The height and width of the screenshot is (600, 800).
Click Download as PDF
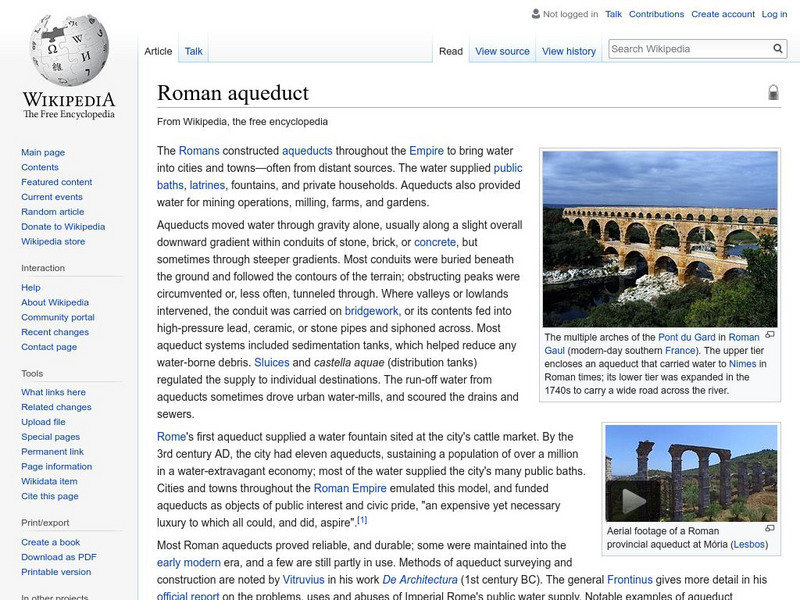(59, 557)
